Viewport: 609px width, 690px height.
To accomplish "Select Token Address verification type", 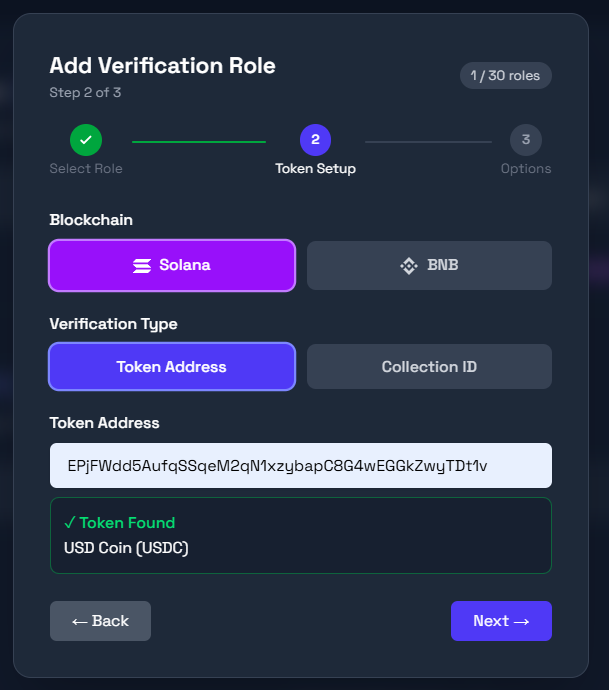I will [x=171, y=367].
